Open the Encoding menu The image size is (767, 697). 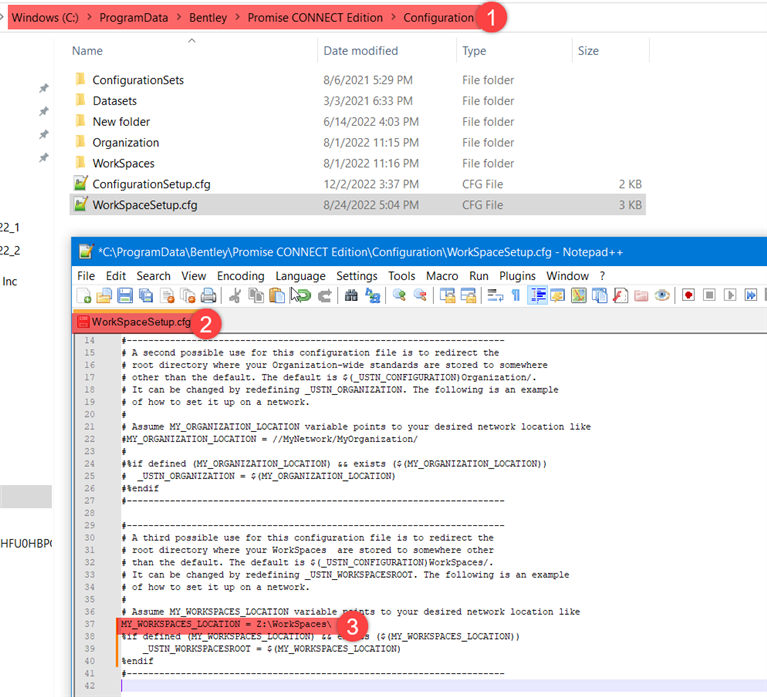click(x=240, y=276)
